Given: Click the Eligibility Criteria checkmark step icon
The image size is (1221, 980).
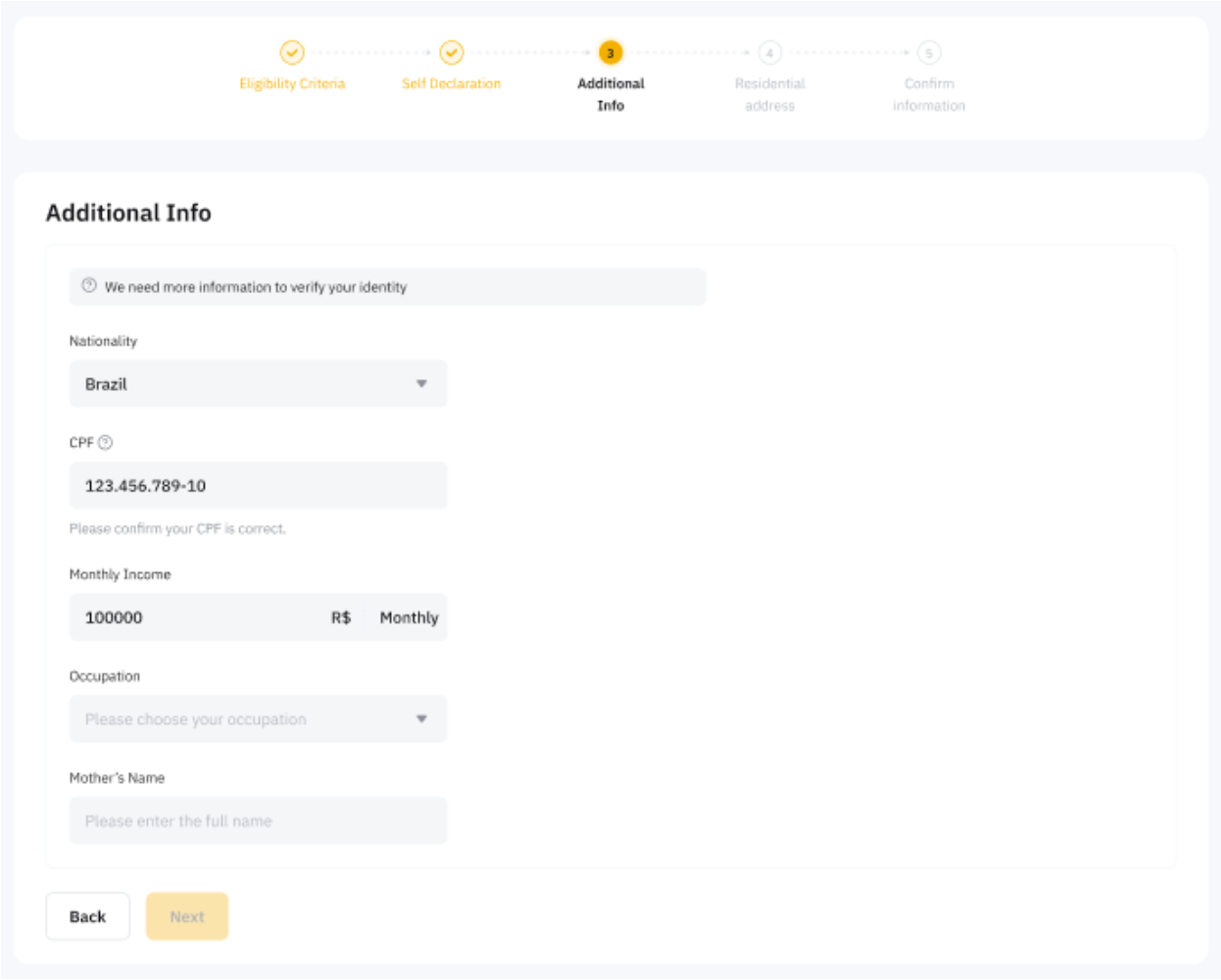Looking at the screenshot, I should [292, 52].
